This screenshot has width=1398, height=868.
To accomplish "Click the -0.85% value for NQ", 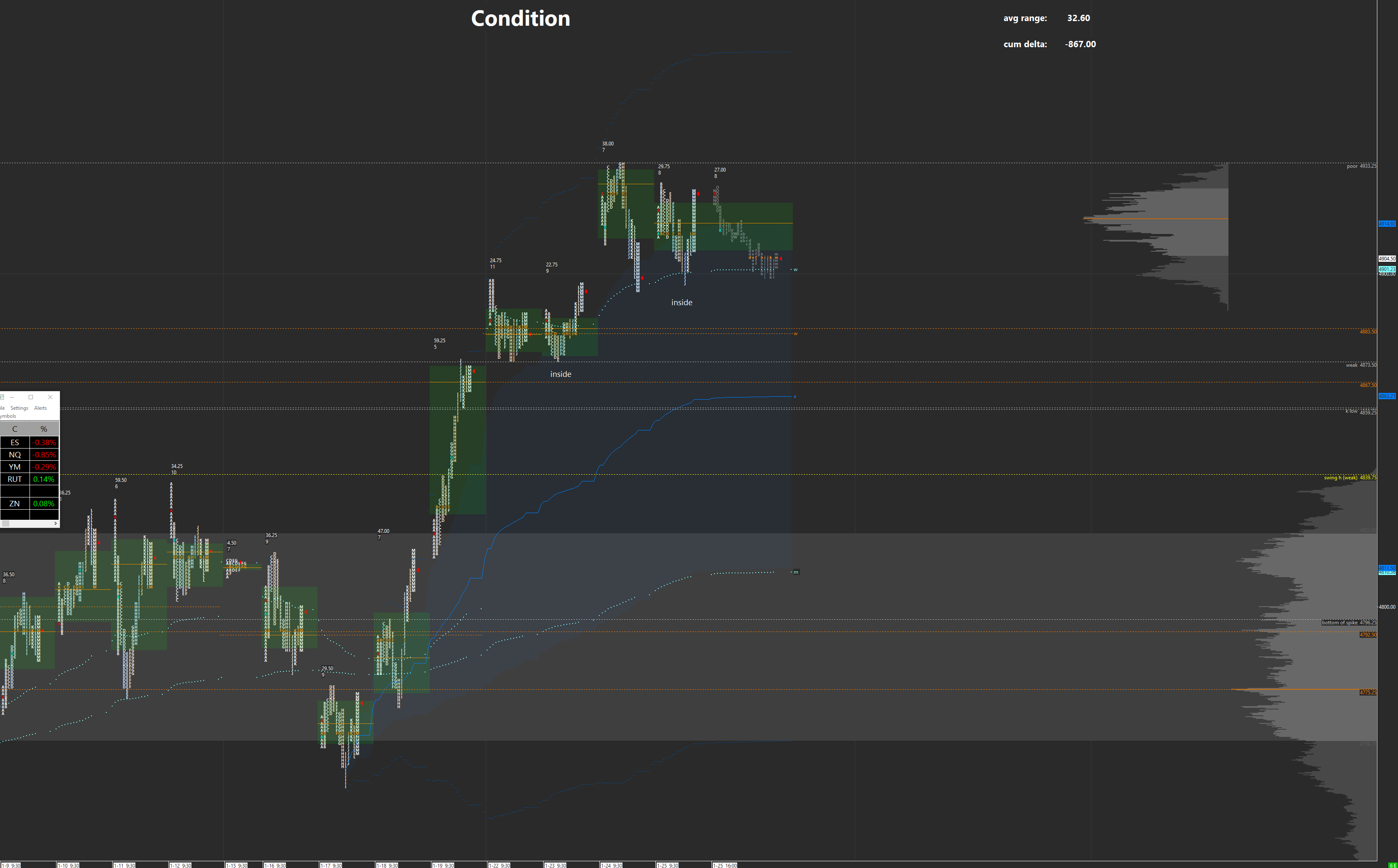I will coord(43,455).
